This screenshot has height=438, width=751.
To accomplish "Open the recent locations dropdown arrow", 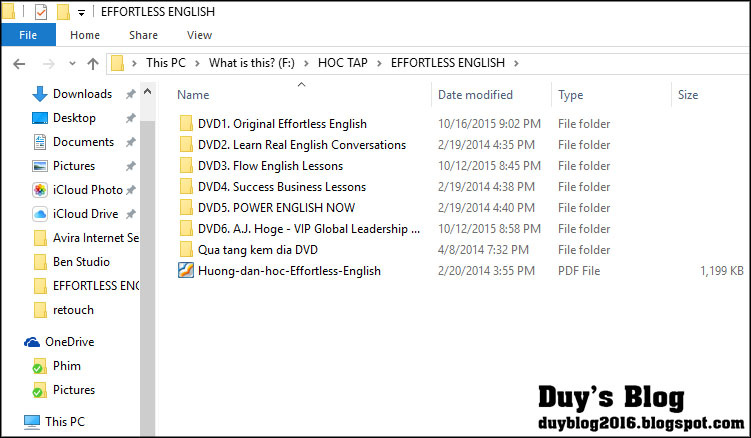I will pos(72,63).
